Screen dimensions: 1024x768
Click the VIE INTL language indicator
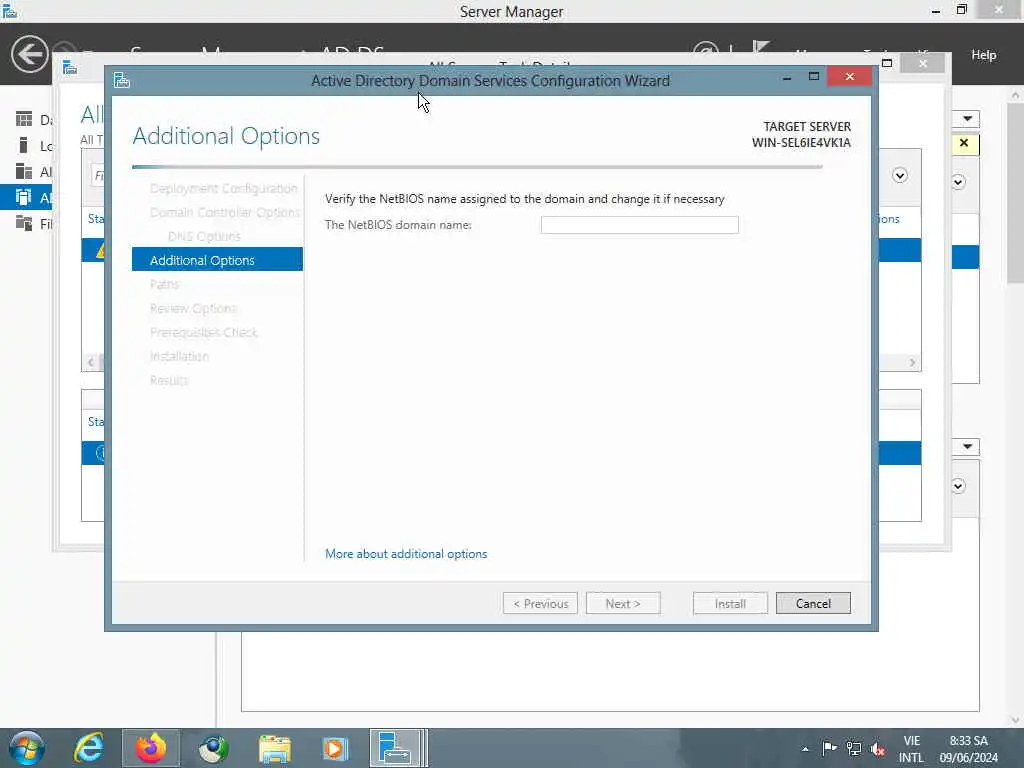[911, 749]
